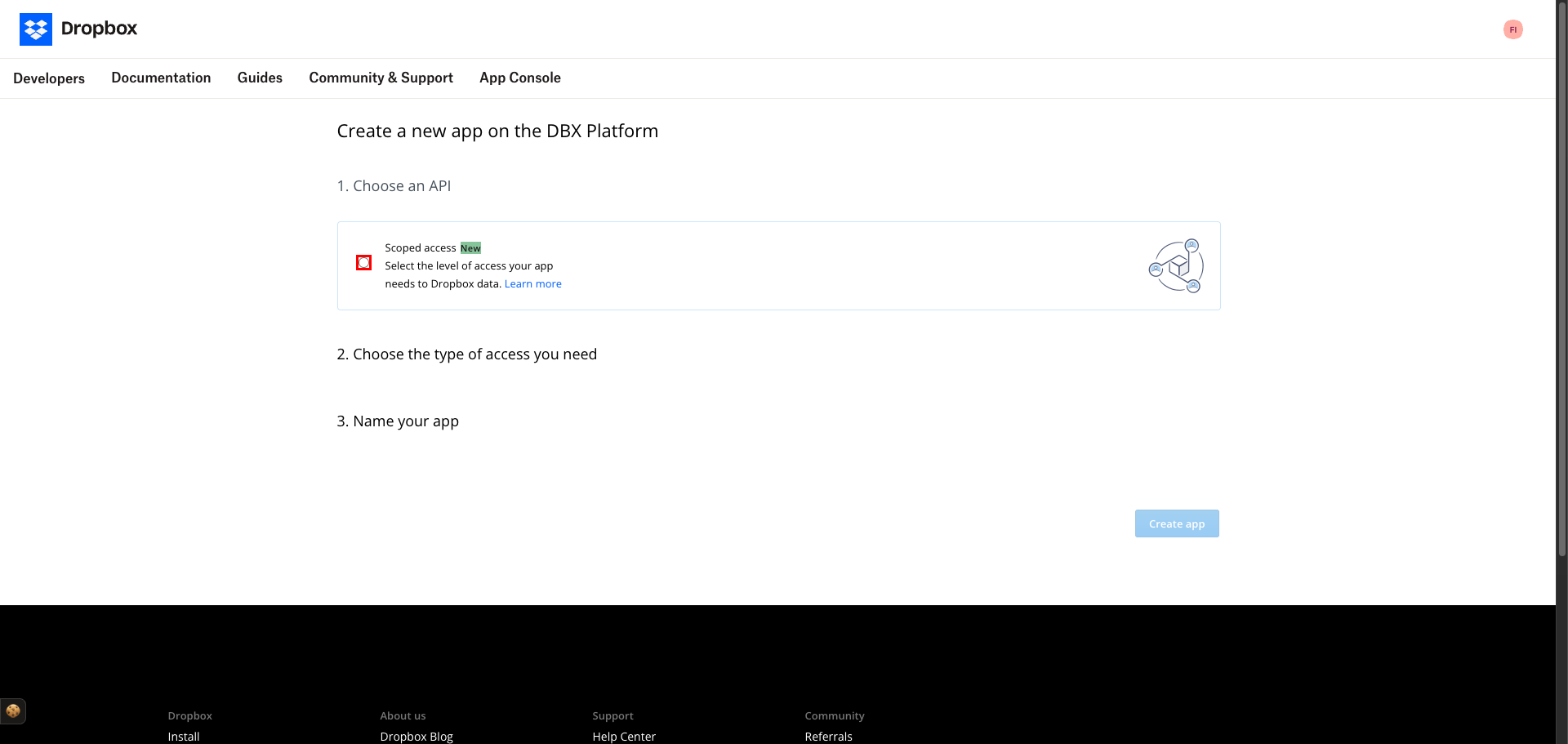Follow the Learn more link
The height and width of the screenshot is (744, 1568).
[x=533, y=284]
